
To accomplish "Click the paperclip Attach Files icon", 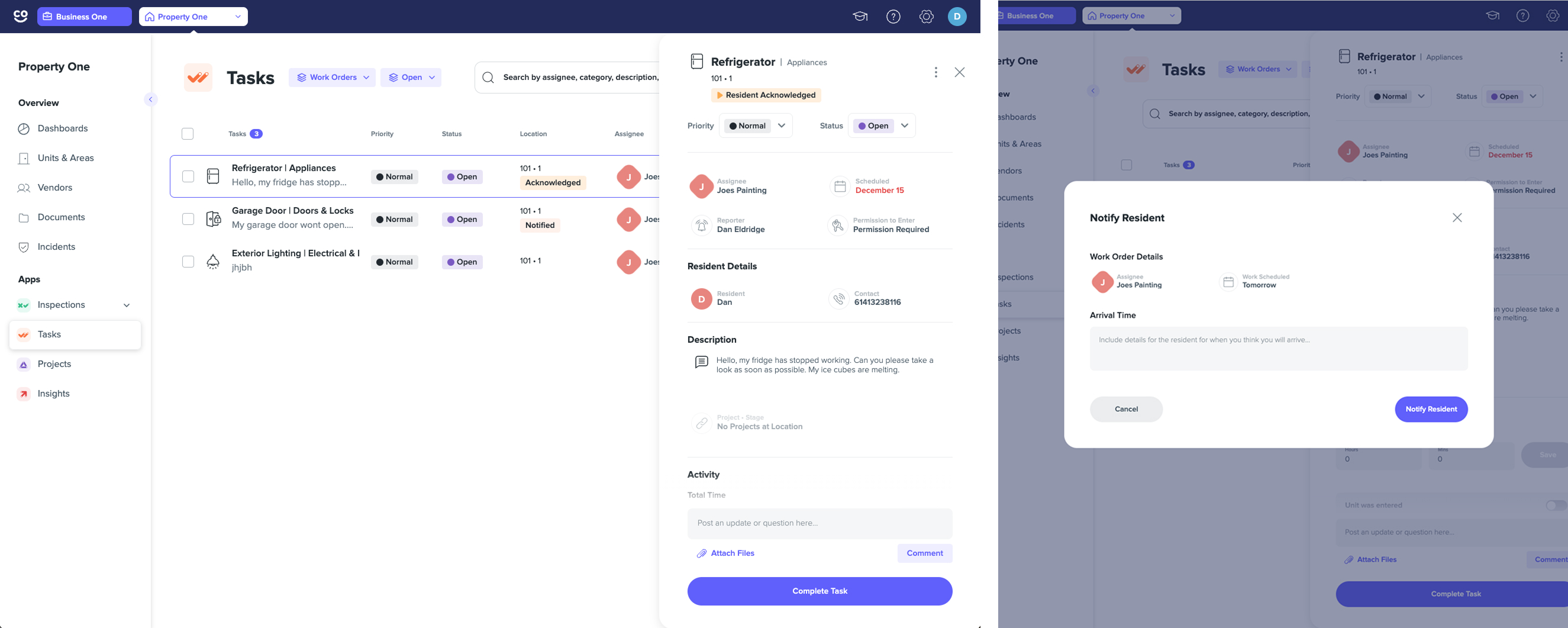I will point(701,553).
